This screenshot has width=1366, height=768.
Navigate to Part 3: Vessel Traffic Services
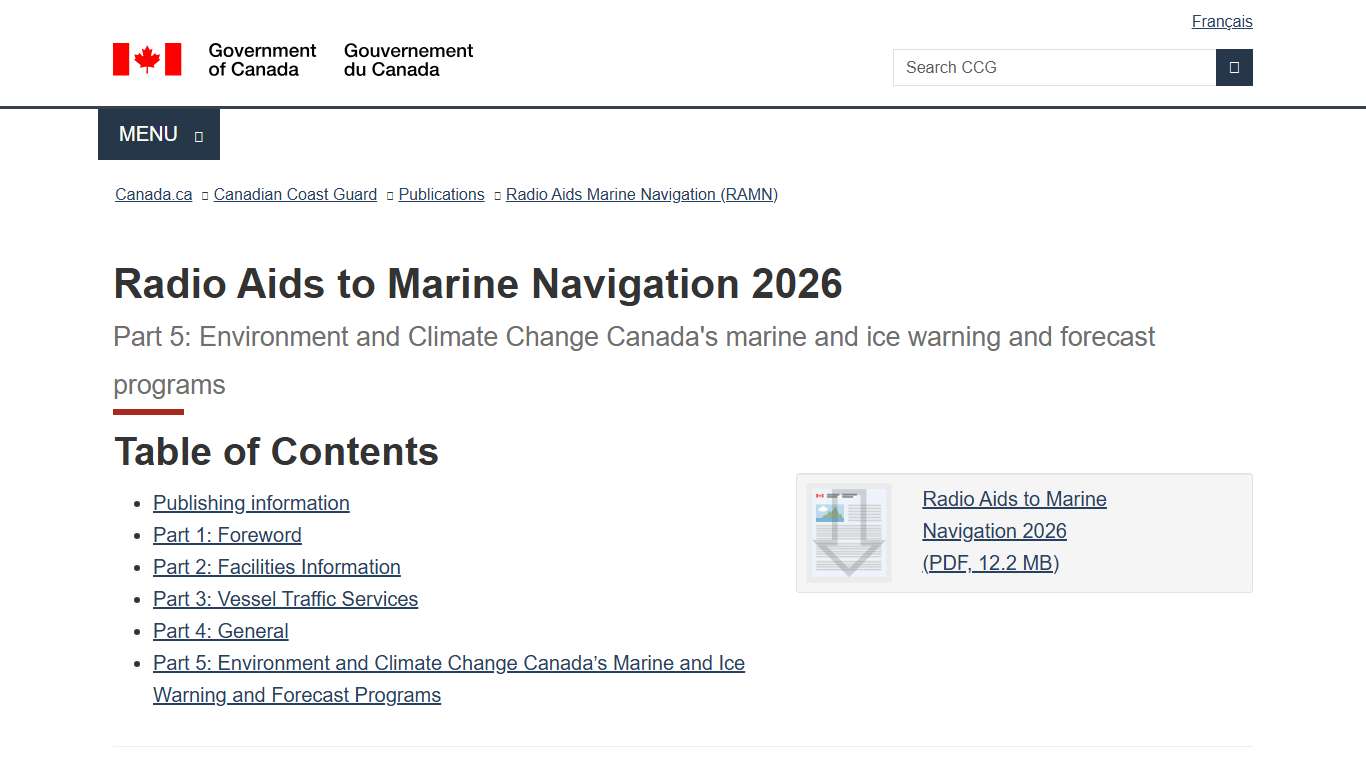(x=285, y=599)
